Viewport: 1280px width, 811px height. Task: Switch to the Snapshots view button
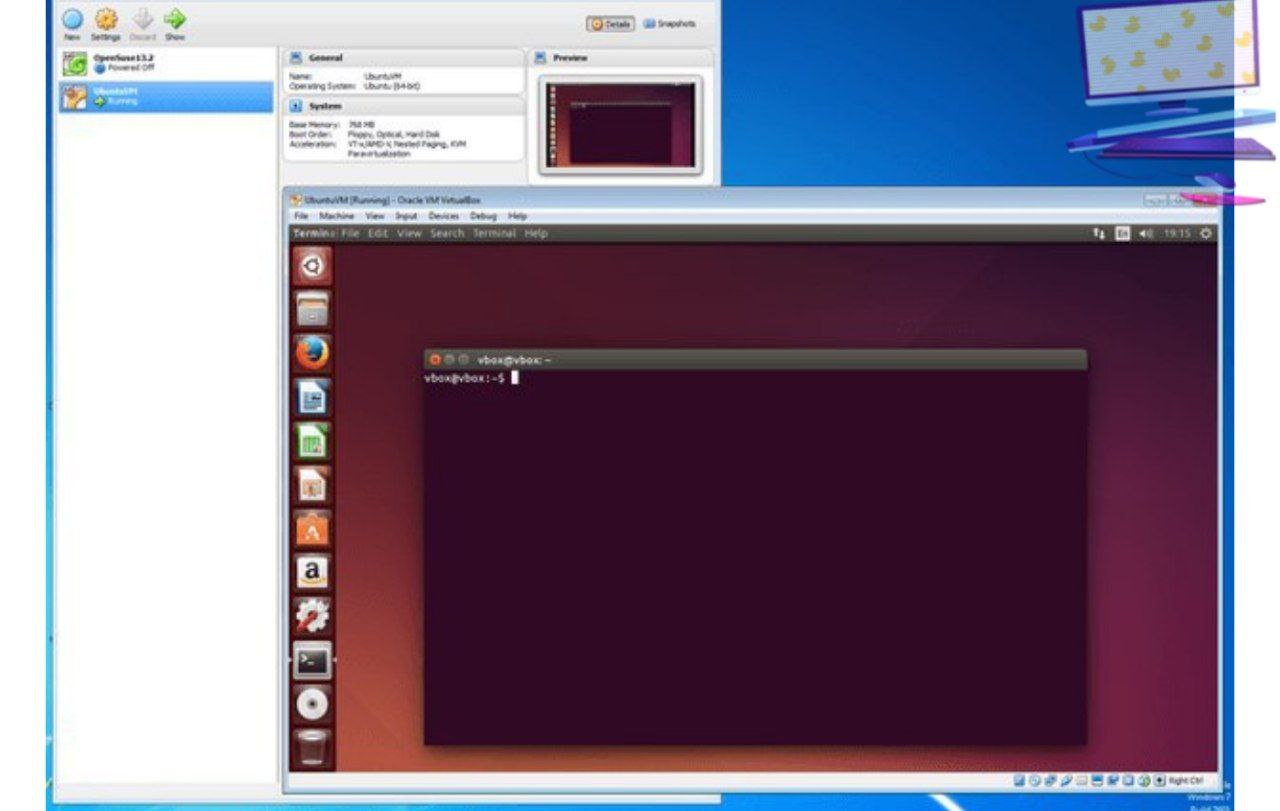(669, 24)
